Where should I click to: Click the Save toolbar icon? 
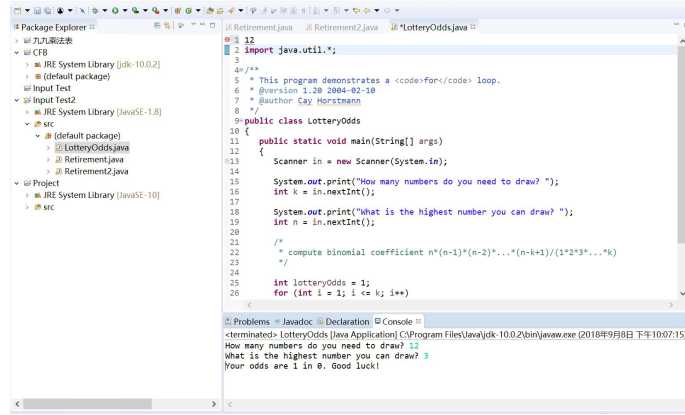coord(38,10)
